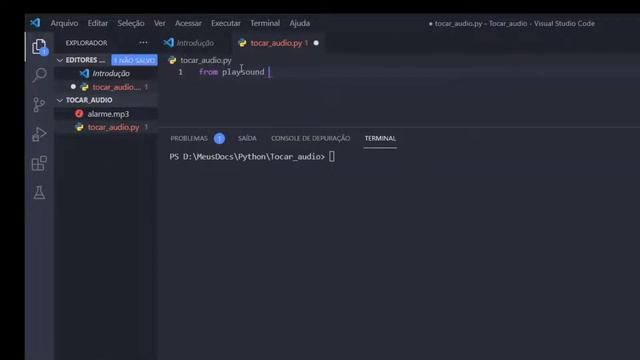Open the Acessar menu

click(x=188, y=23)
